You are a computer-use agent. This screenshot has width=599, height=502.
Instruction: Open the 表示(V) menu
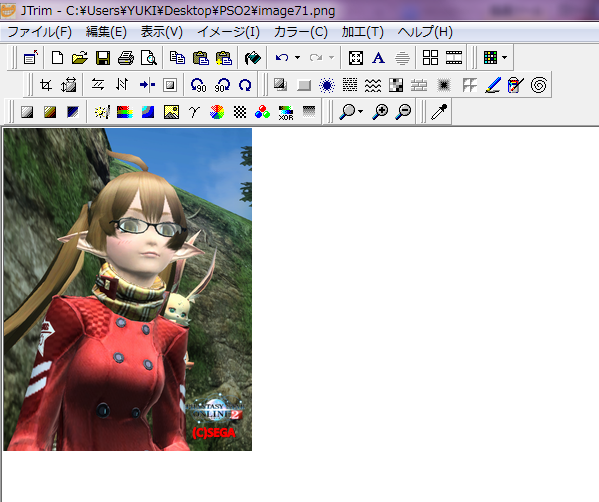(162, 32)
